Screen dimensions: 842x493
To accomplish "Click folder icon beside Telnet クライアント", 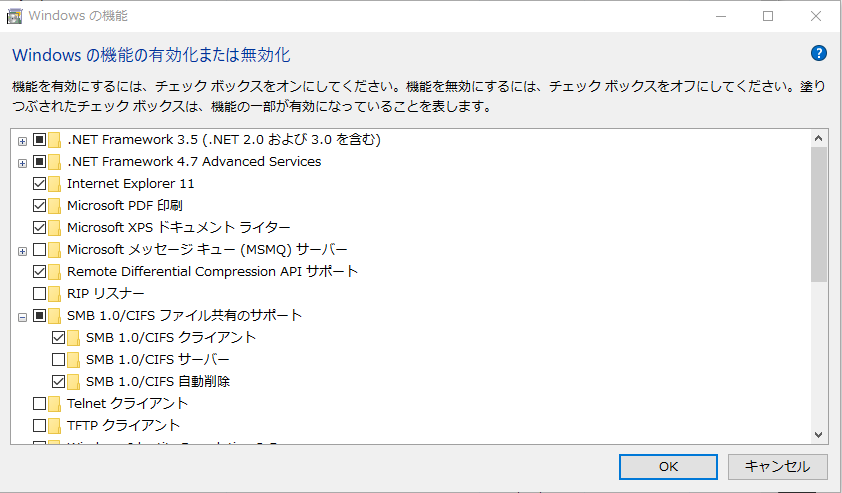I will coord(54,403).
